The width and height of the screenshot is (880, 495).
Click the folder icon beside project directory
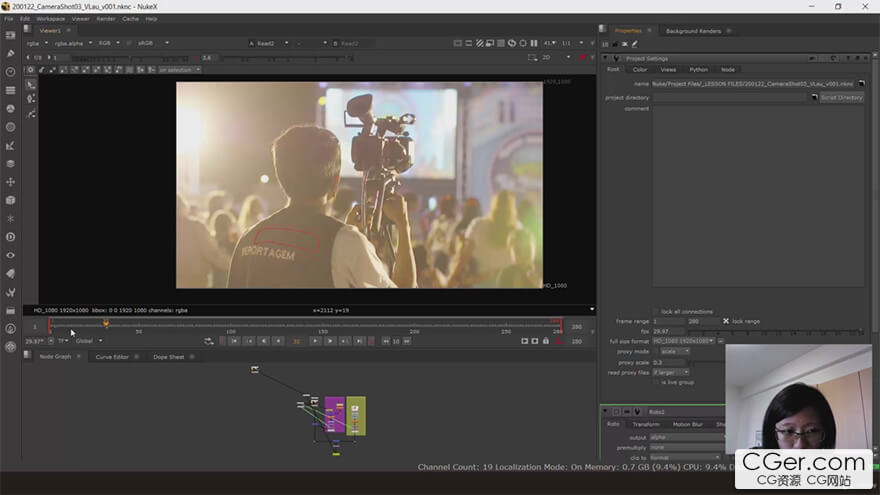[813, 97]
